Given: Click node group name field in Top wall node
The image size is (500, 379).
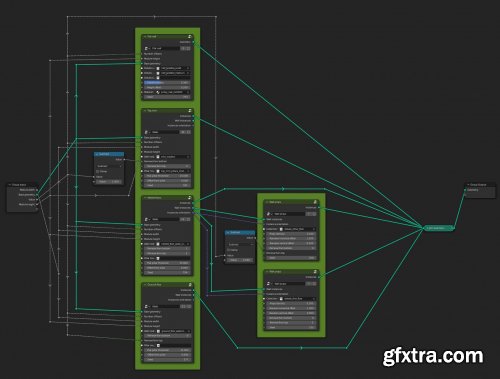Looking at the screenshot, I should [x=165, y=48].
